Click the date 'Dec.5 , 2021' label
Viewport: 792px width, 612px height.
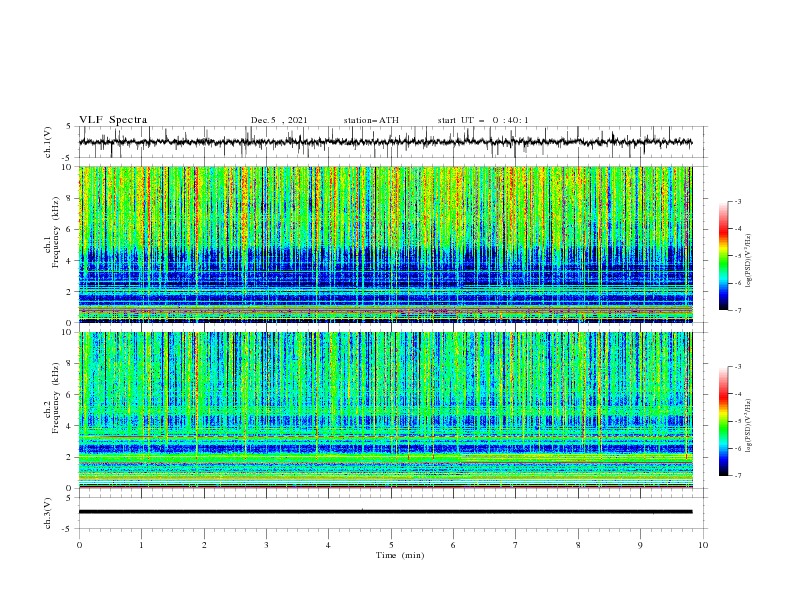pyautogui.click(x=279, y=120)
